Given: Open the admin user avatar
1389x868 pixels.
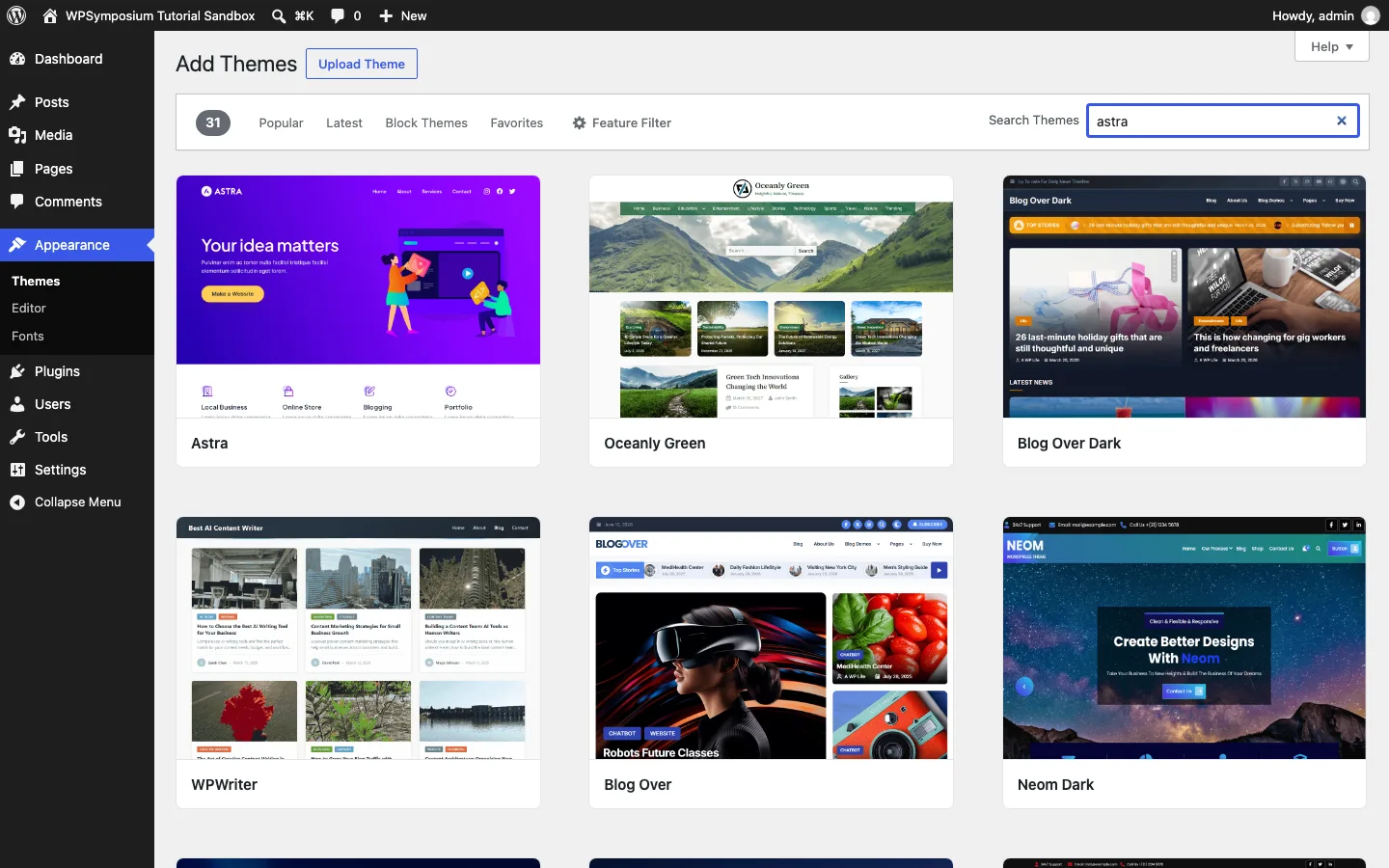Looking at the screenshot, I should pos(1371,15).
